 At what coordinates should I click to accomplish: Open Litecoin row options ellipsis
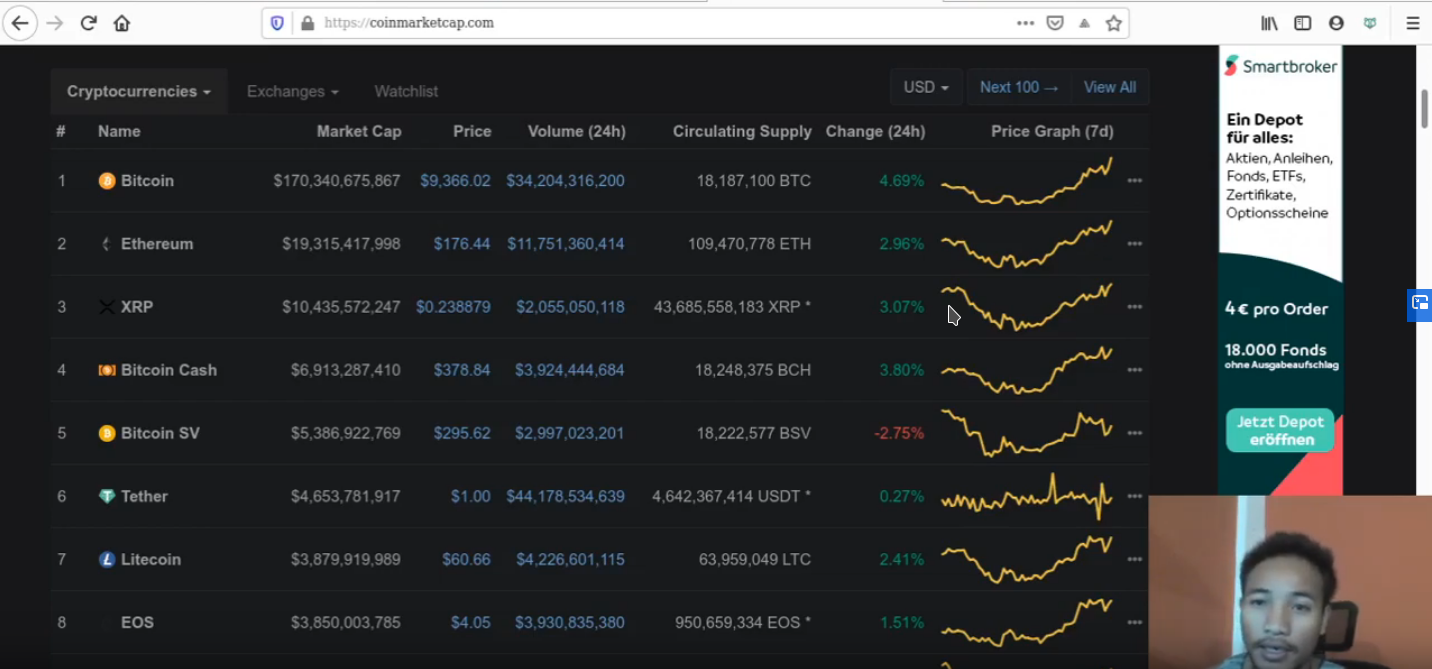1134,559
